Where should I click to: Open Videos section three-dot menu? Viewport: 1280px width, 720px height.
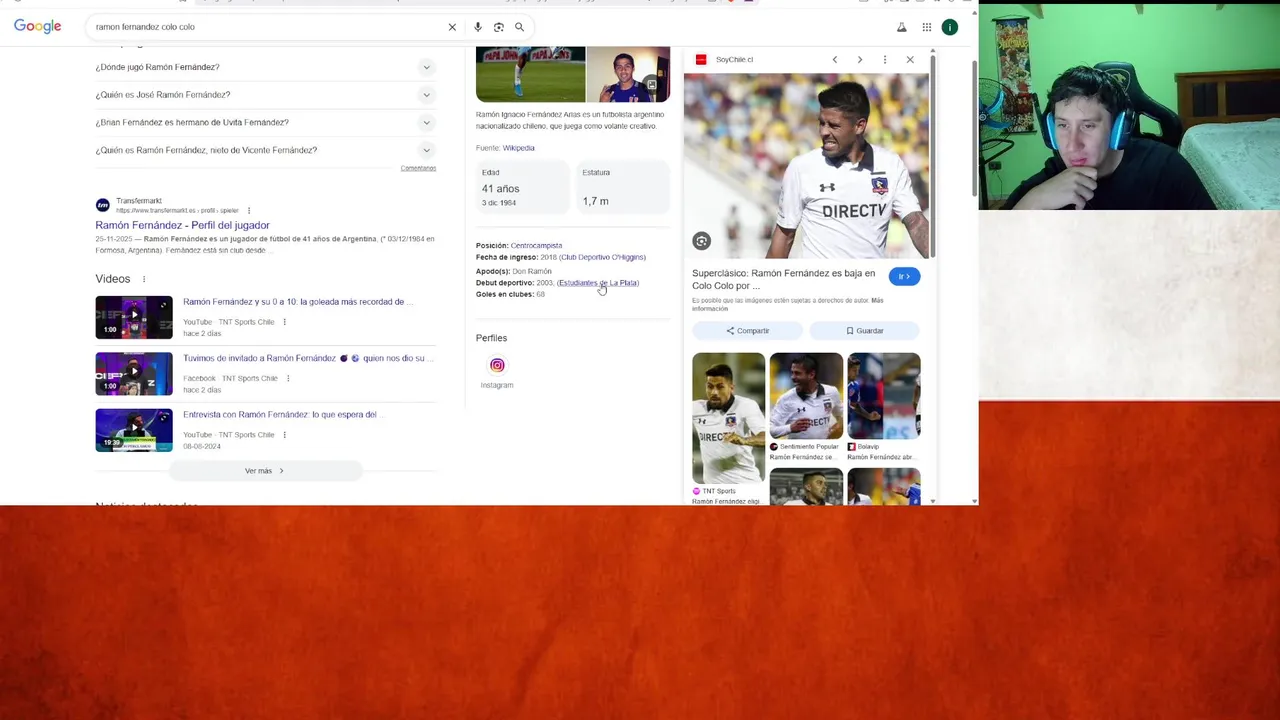click(x=144, y=279)
